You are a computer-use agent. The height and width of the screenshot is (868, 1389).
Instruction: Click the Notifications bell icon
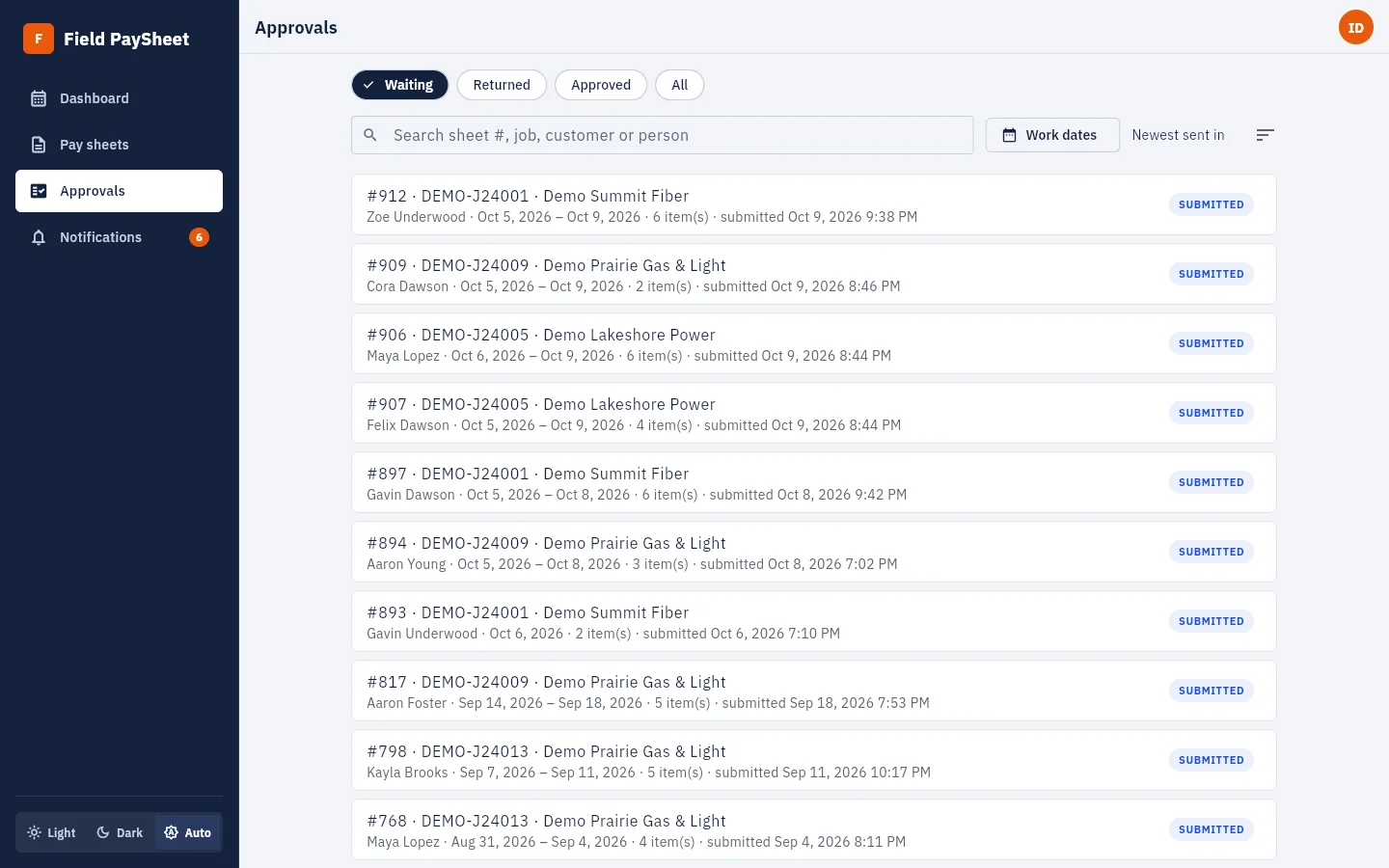click(x=39, y=237)
